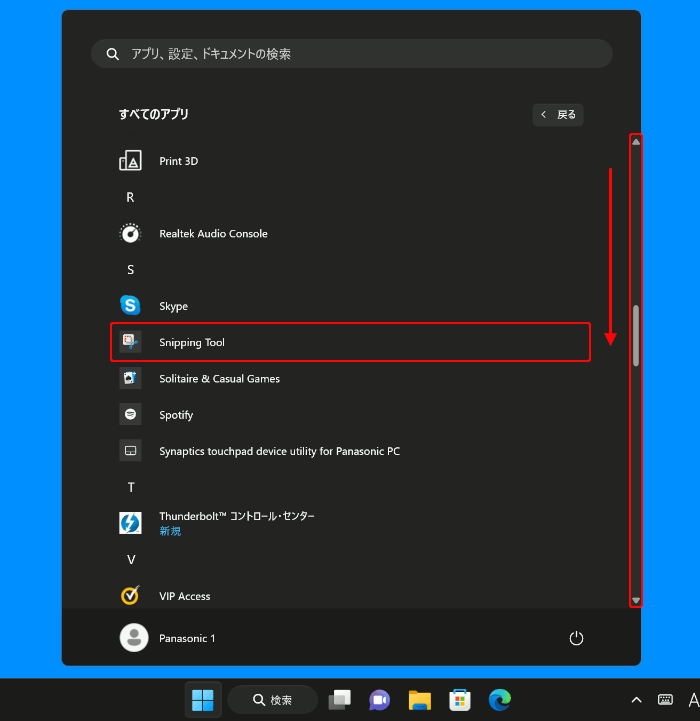Click the IME mode A indicator
This screenshot has width=700, height=721.
point(694,700)
